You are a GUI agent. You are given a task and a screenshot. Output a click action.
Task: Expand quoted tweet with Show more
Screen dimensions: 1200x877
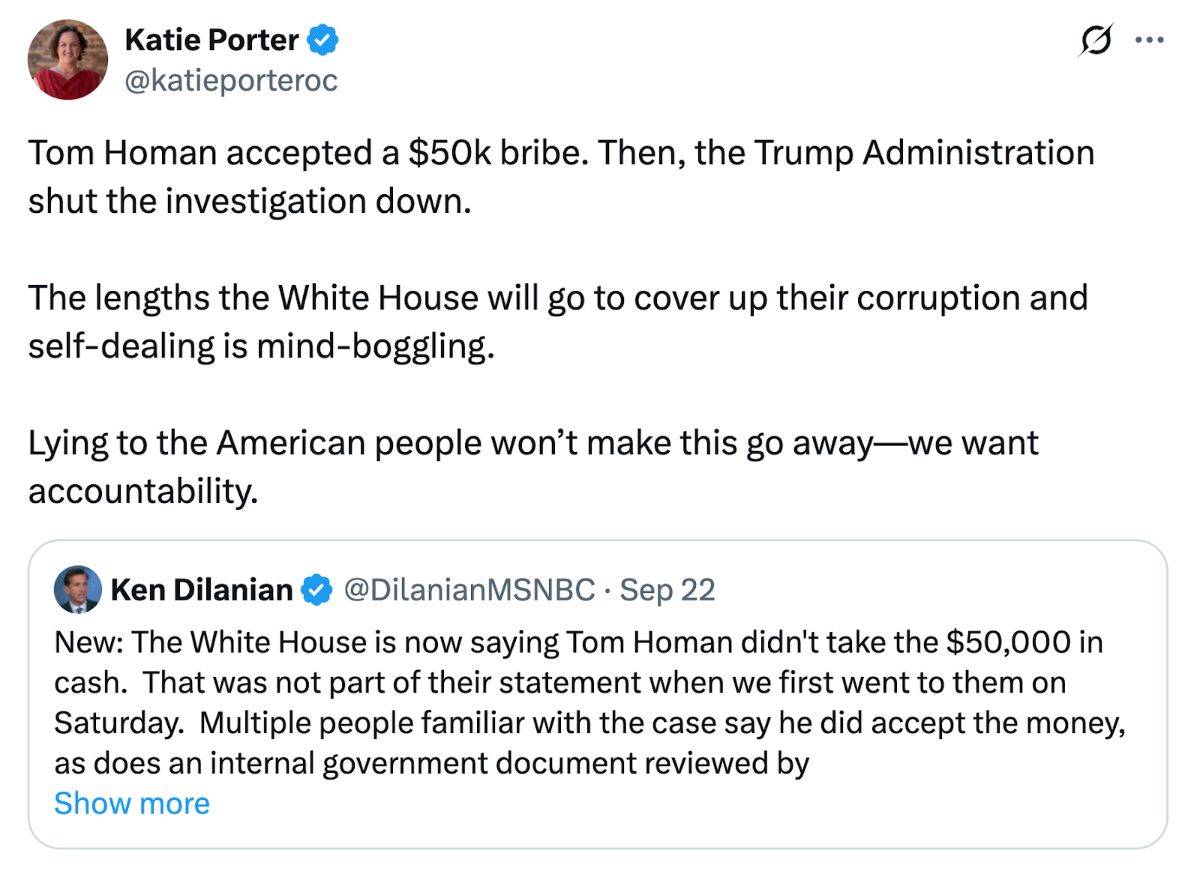(x=132, y=803)
